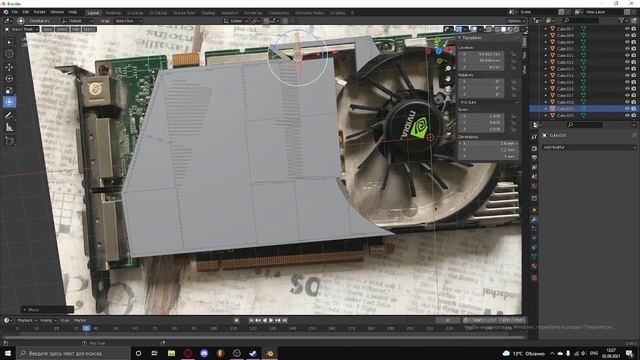
Task: Open the File menu
Action: click(x=15, y=12)
